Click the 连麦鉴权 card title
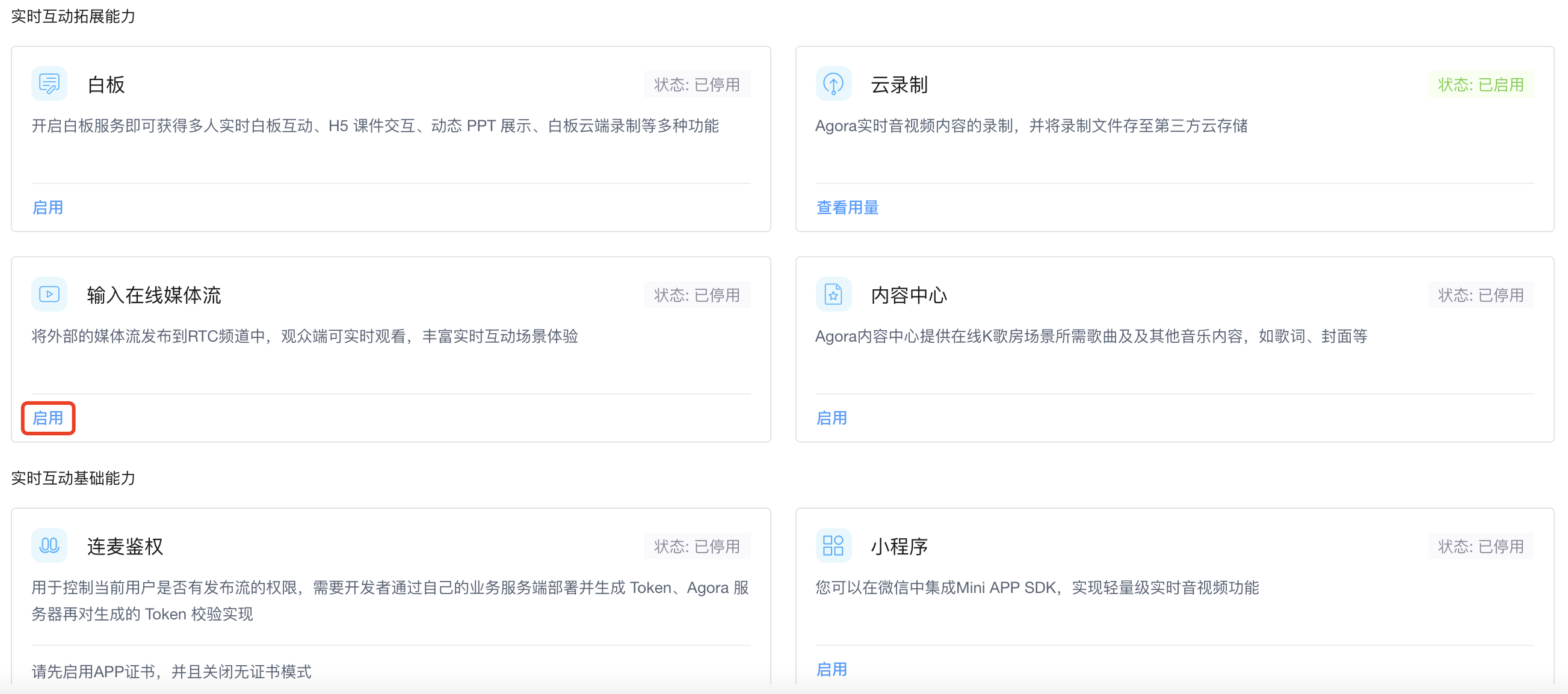The image size is (1568, 694). 125,546
